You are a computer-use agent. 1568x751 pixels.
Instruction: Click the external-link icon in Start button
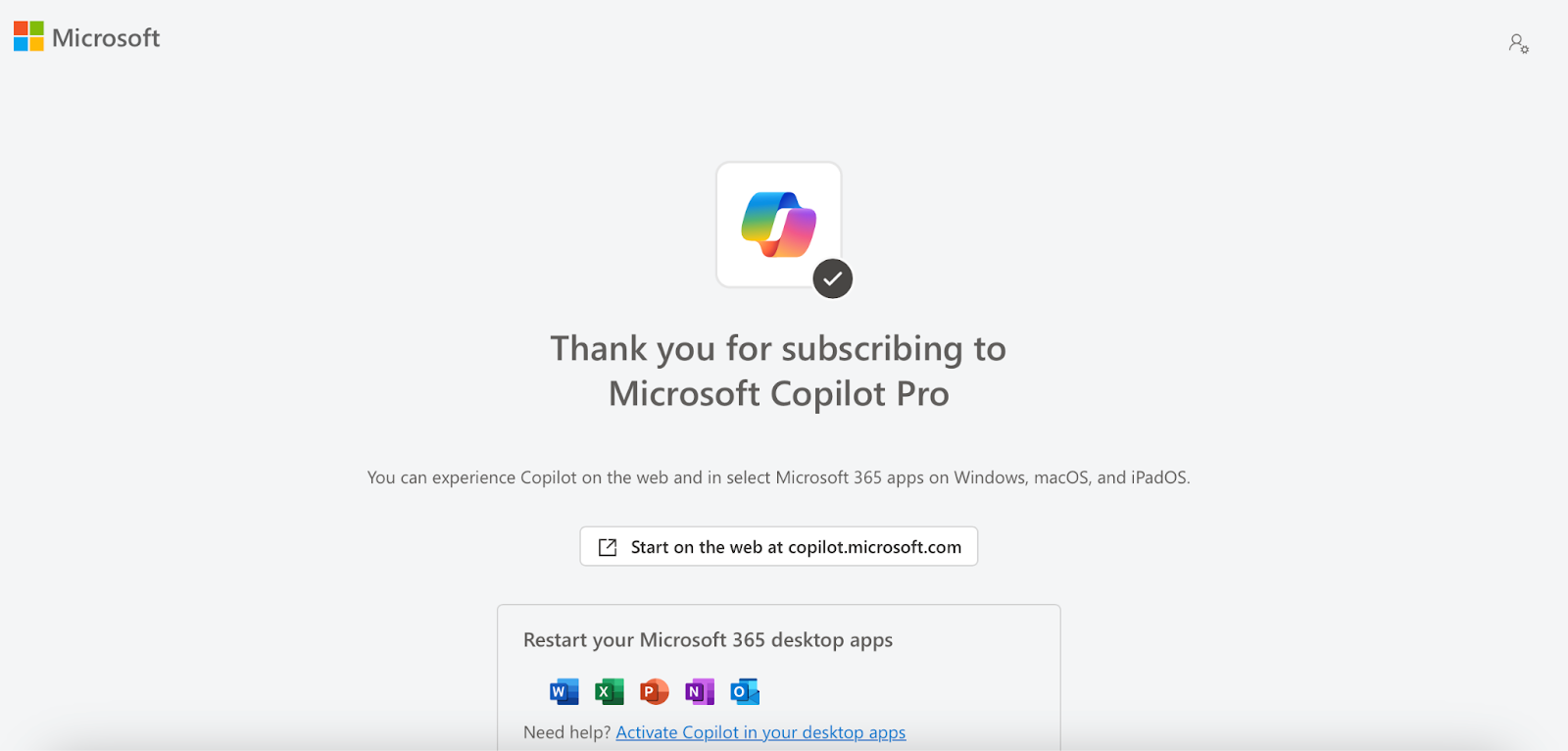pos(608,547)
